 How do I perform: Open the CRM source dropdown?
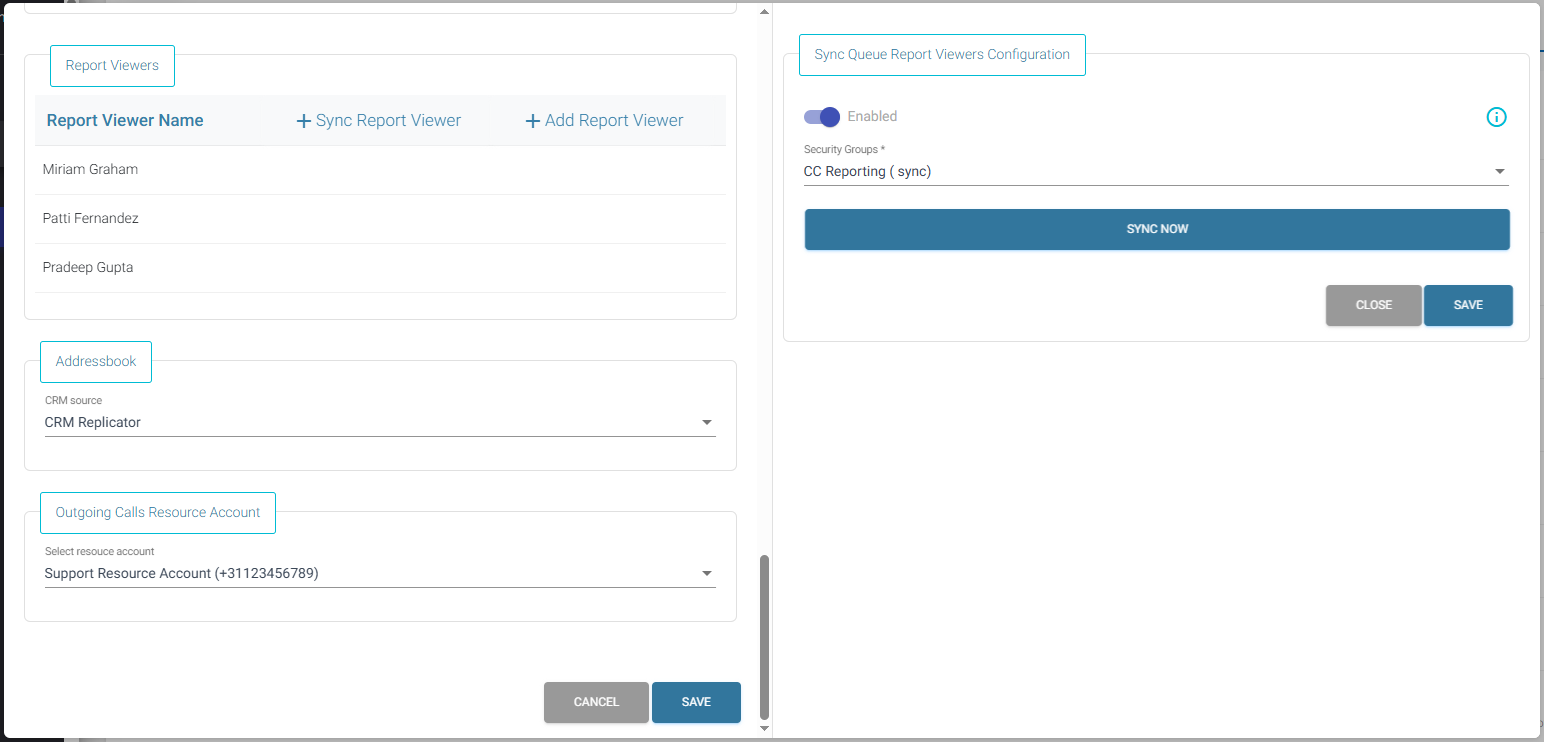(x=380, y=423)
